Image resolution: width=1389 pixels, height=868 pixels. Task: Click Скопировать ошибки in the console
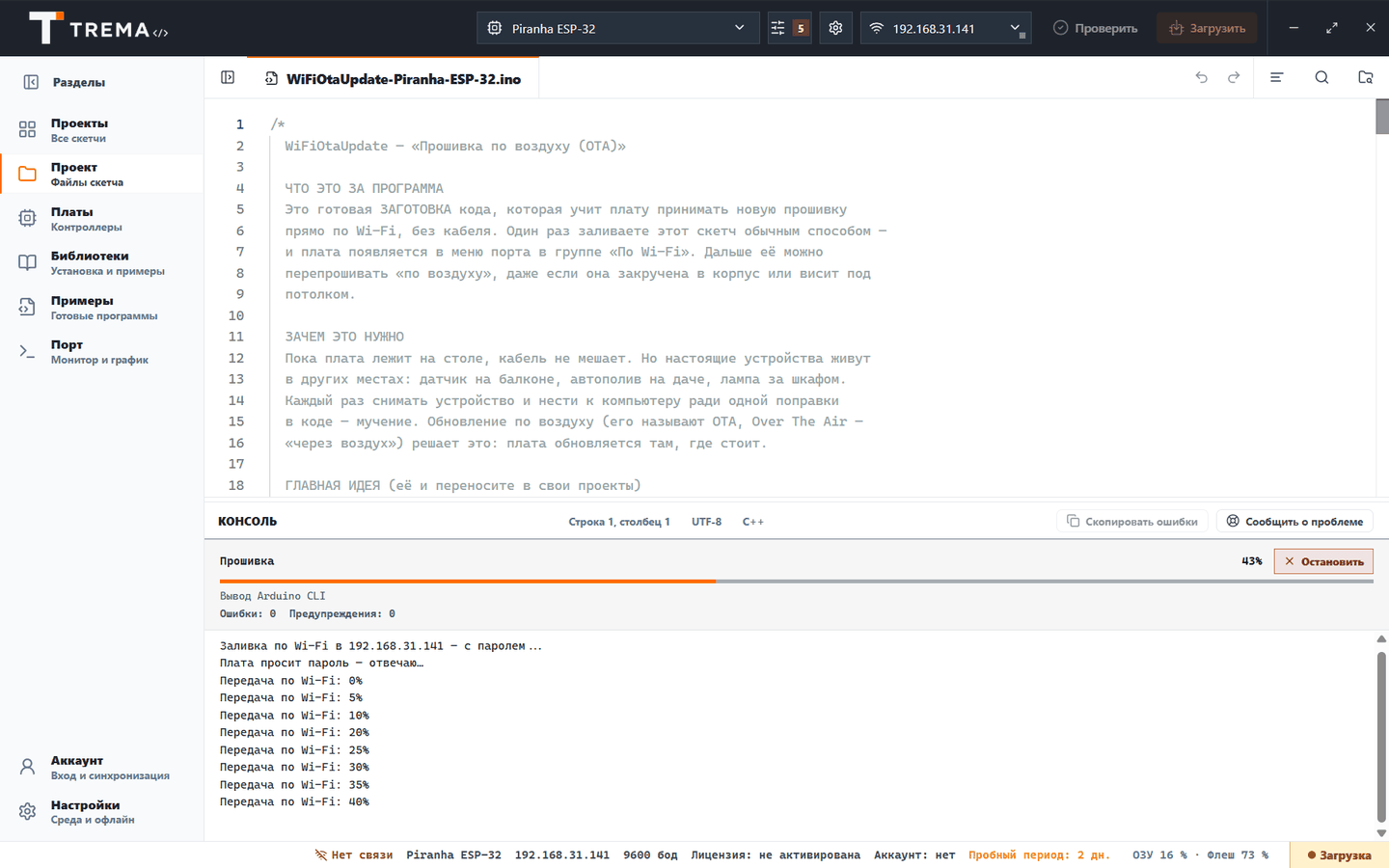point(1132,522)
